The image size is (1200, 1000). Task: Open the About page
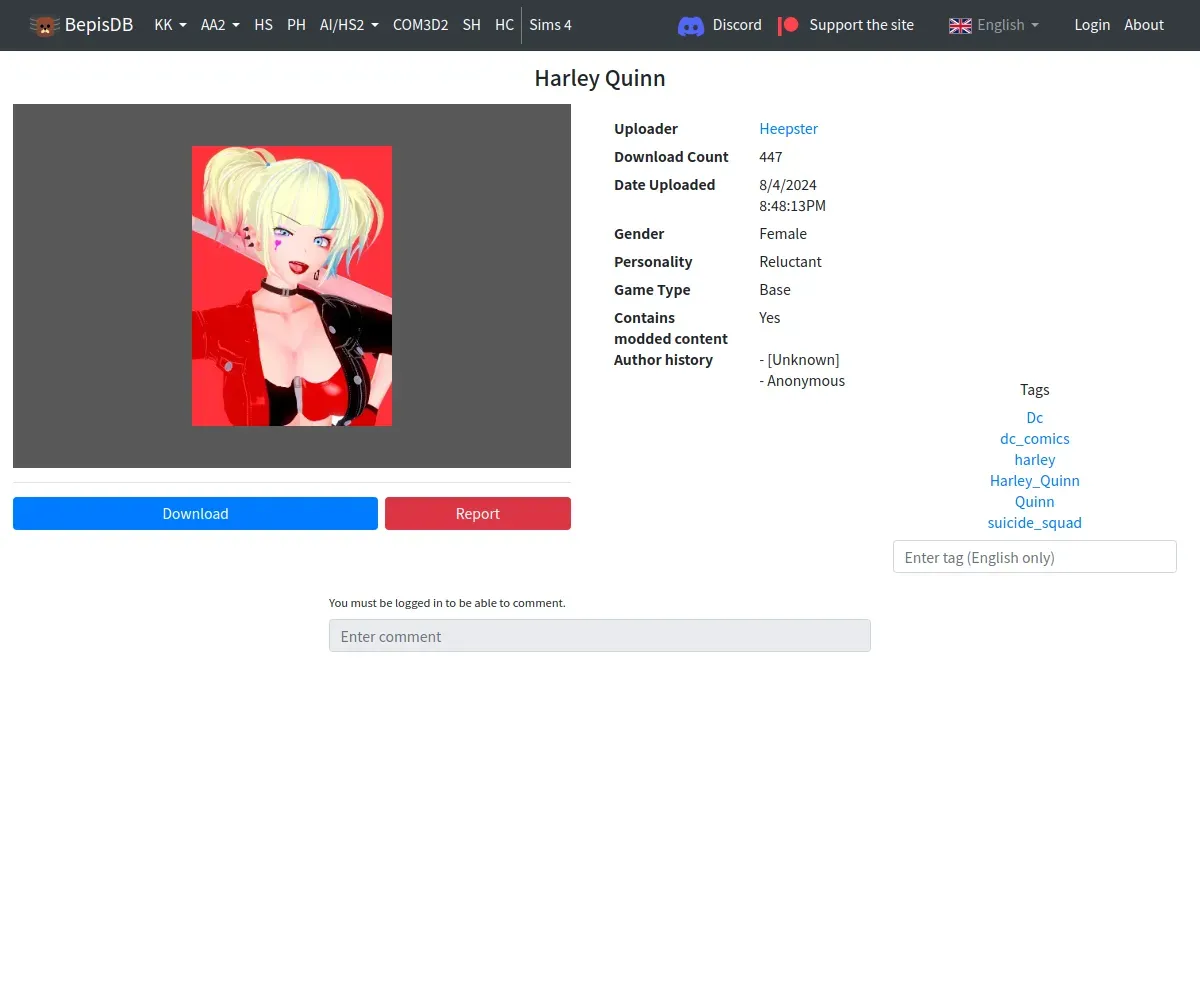[x=1144, y=25]
